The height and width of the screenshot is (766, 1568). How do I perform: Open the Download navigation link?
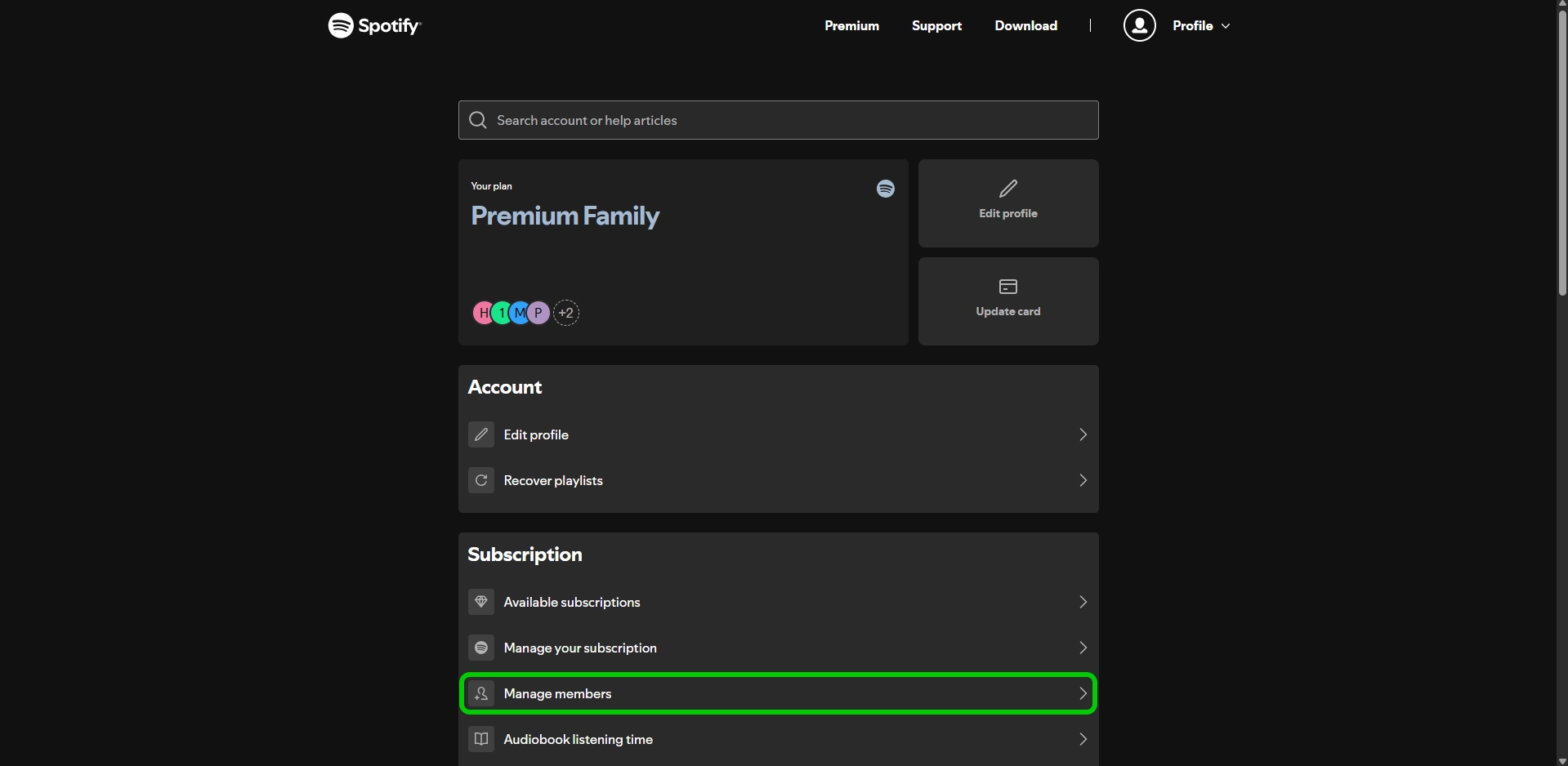click(x=1025, y=25)
